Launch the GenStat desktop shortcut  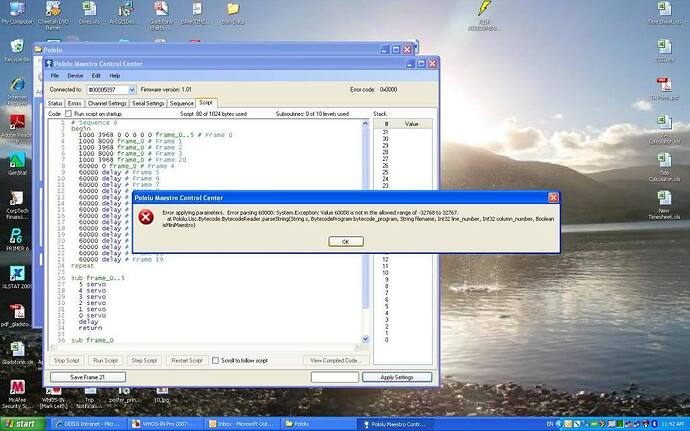pyautogui.click(x=17, y=162)
